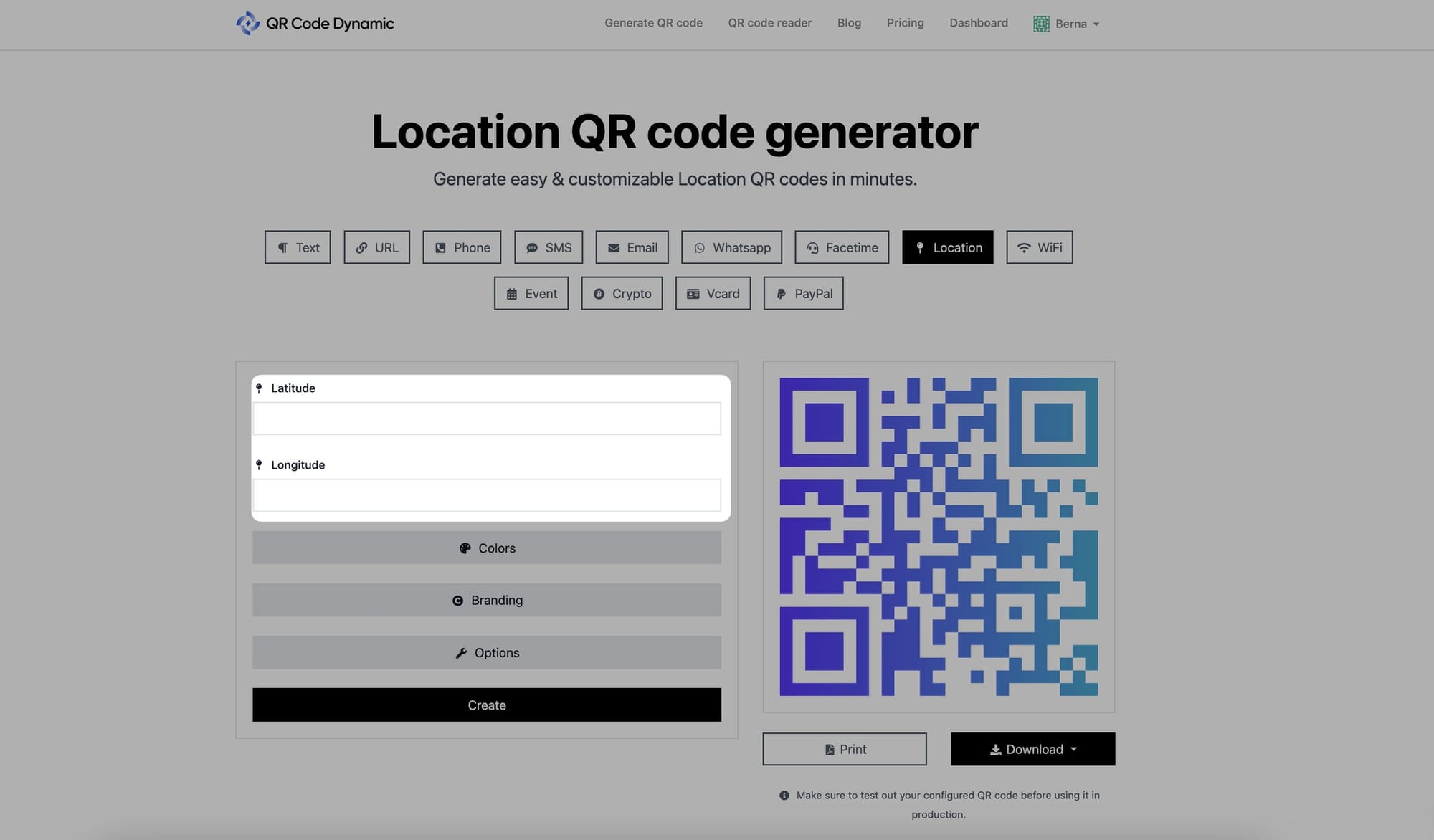This screenshot has width=1434, height=840.
Task: Enter value in Latitude input field
Action: [x=487, y=418]
